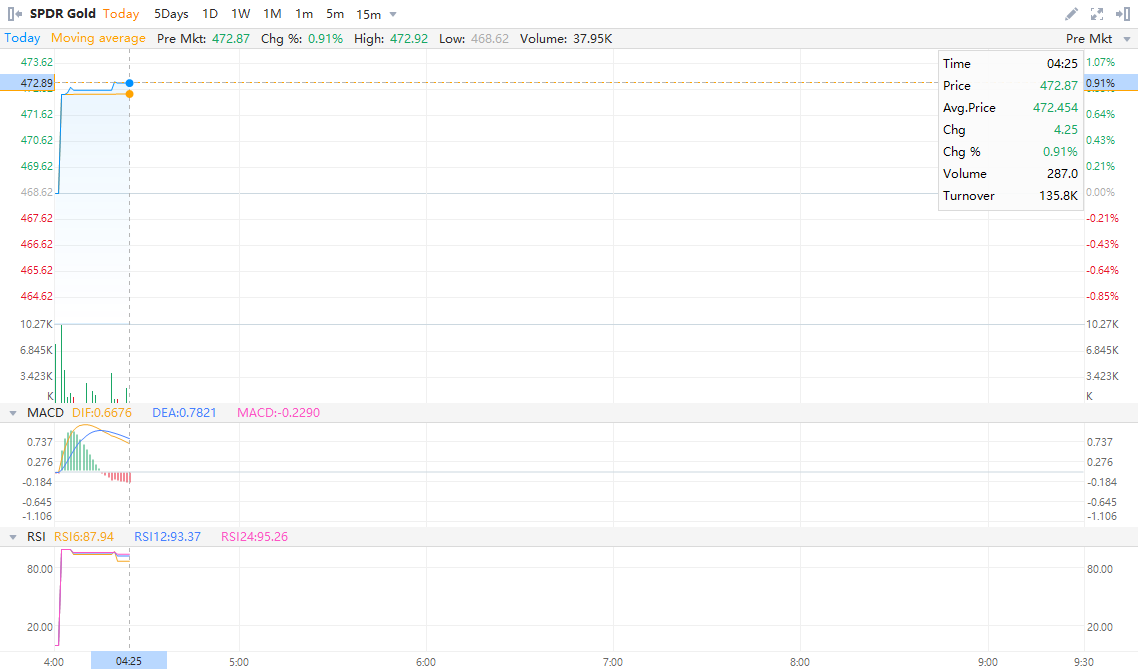Screen dimensions: 1138x671
Task: Collapse the RSI indicator panel
Action: pos(13,537)
